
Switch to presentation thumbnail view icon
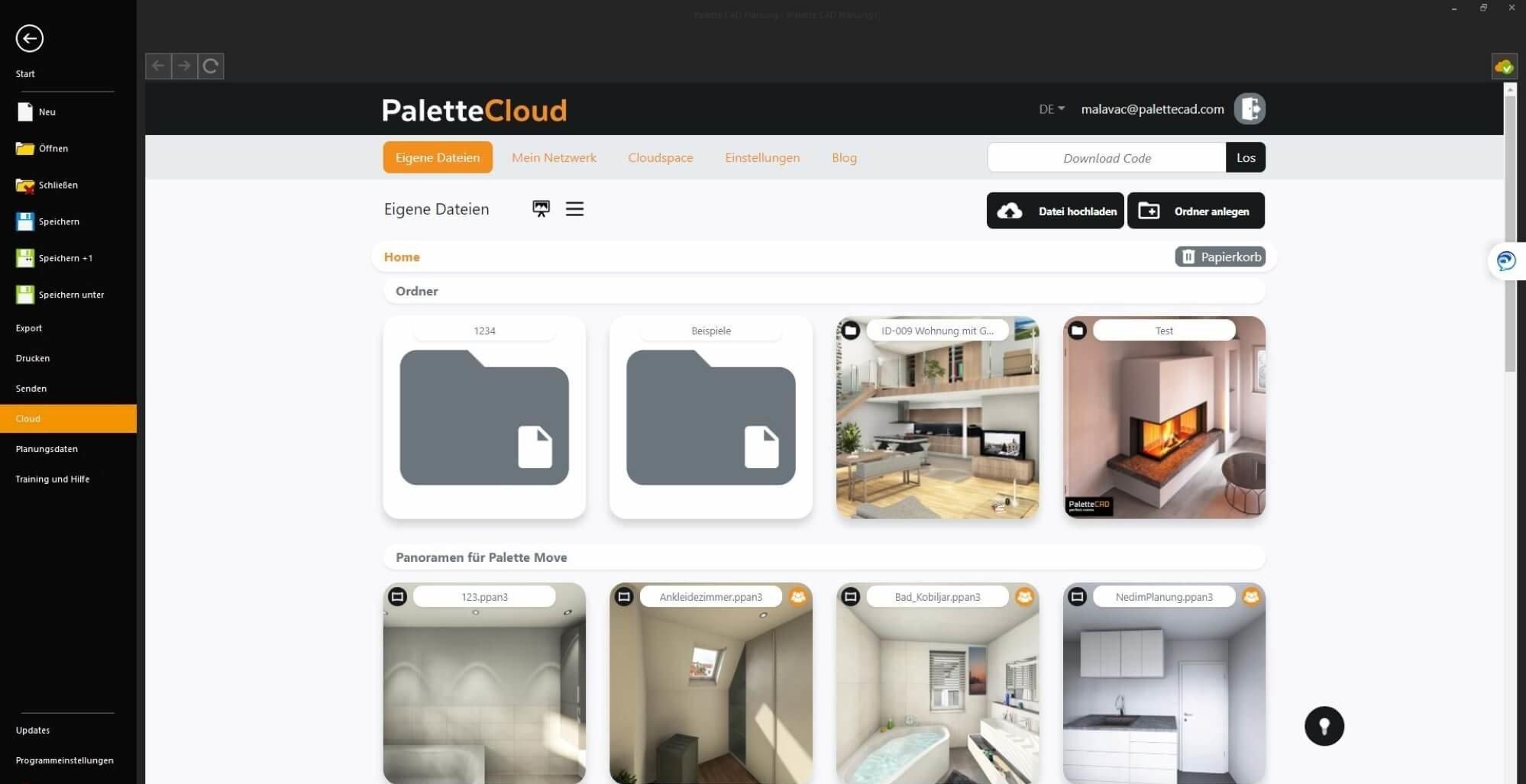(541, 209)
